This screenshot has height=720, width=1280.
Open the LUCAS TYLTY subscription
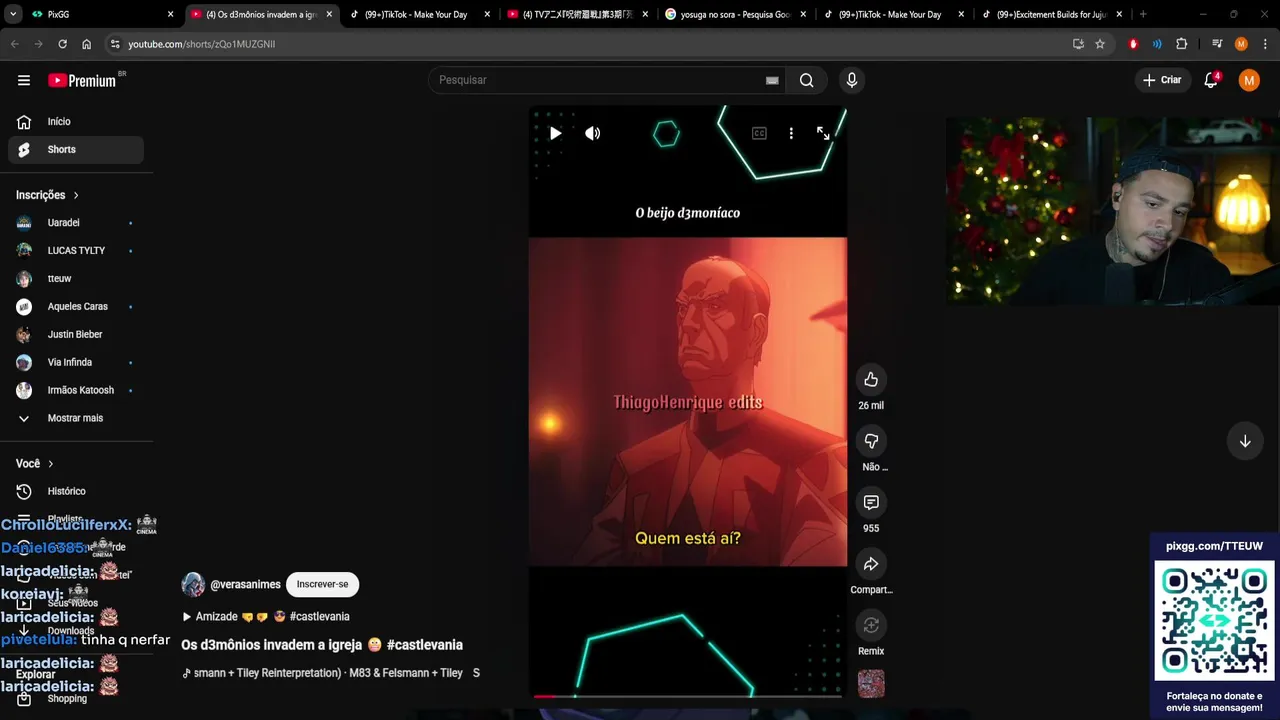point(76,250)
